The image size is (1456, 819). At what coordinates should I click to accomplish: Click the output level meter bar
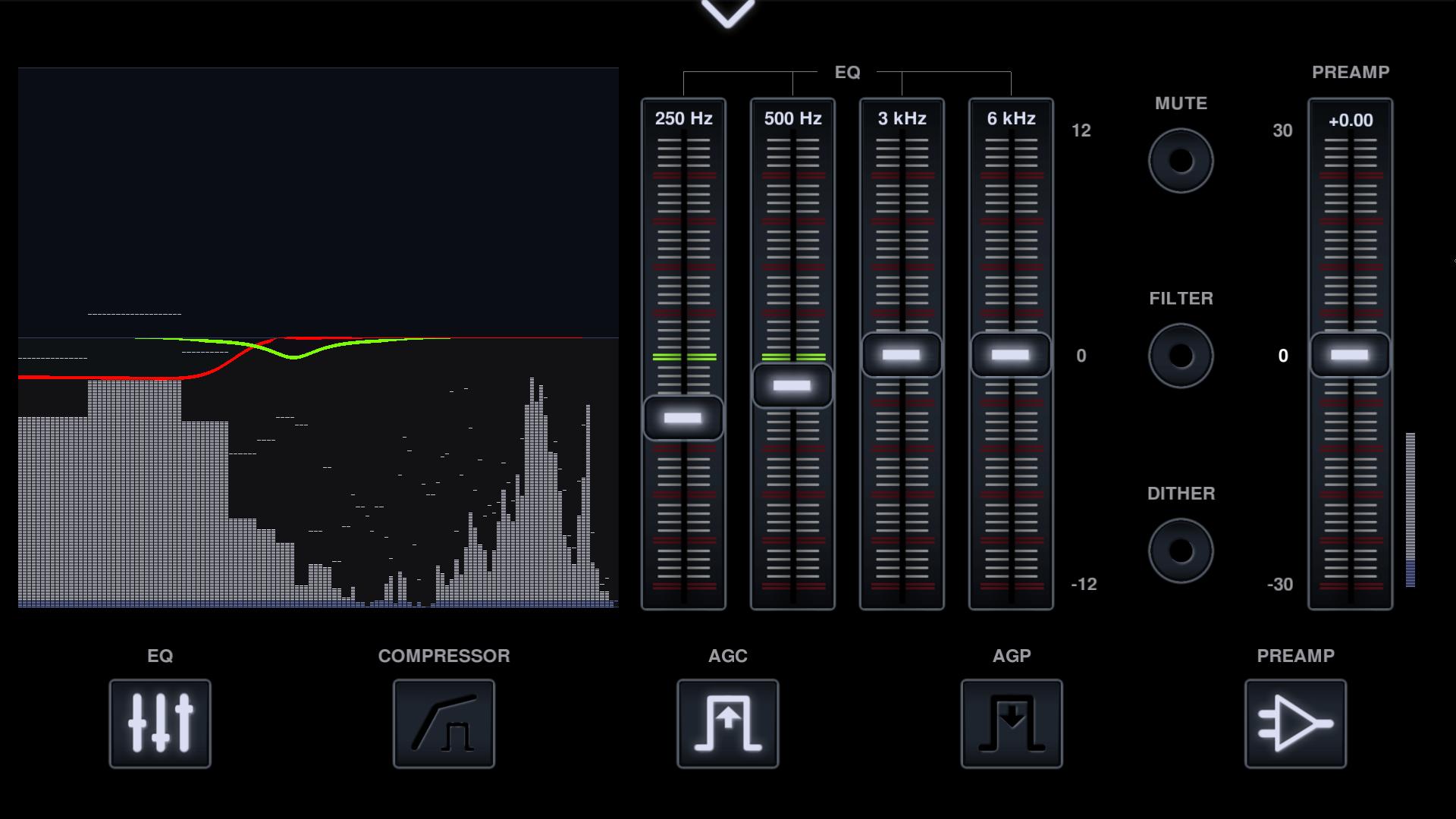point(1410,510)
